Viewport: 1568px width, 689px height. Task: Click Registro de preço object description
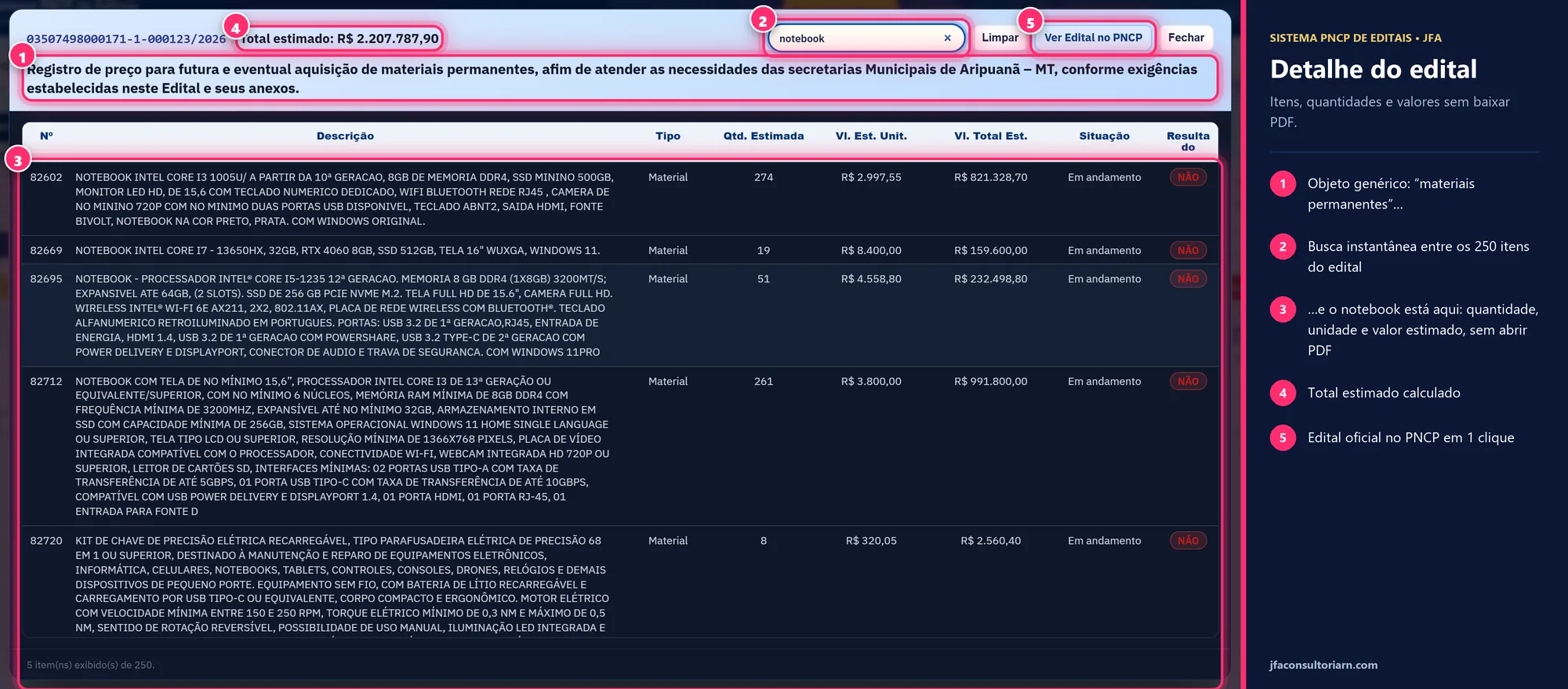(x=612, y=78)
